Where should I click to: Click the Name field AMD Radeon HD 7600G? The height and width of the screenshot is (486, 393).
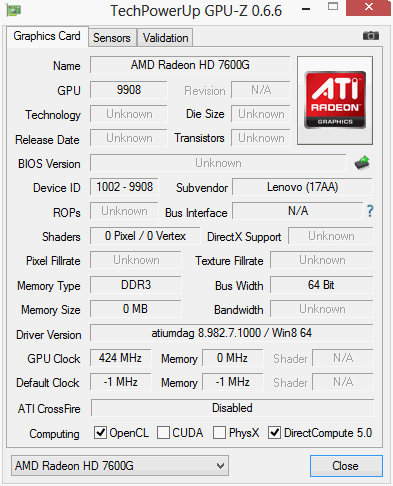click(190, 65)
